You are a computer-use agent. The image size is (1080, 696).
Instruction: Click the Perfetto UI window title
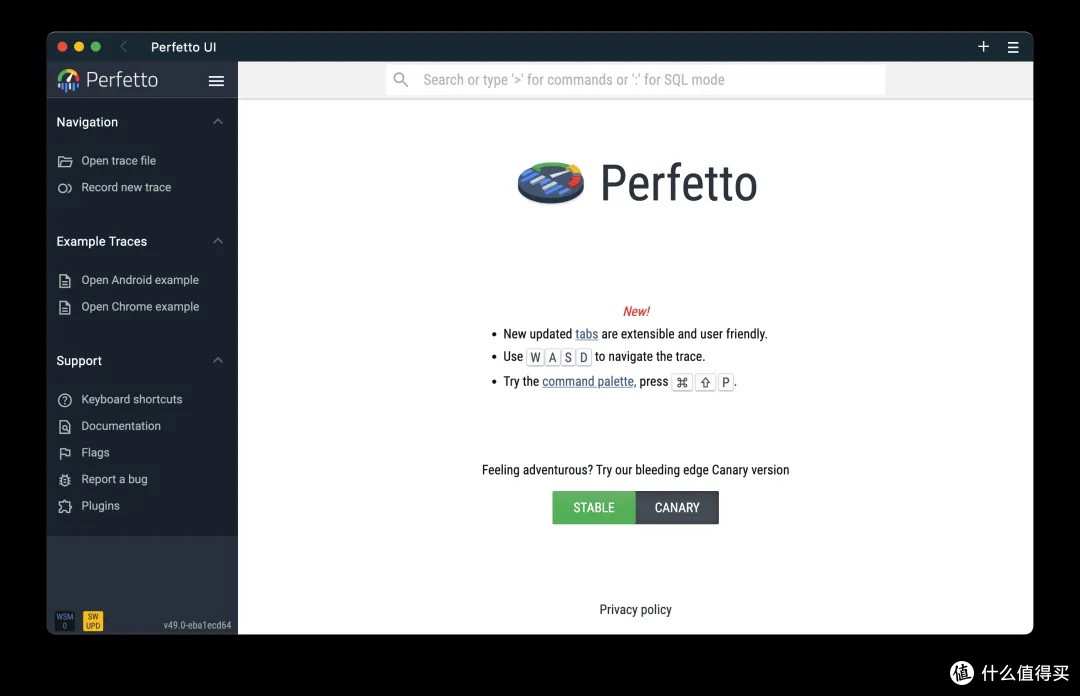(183, 47)
